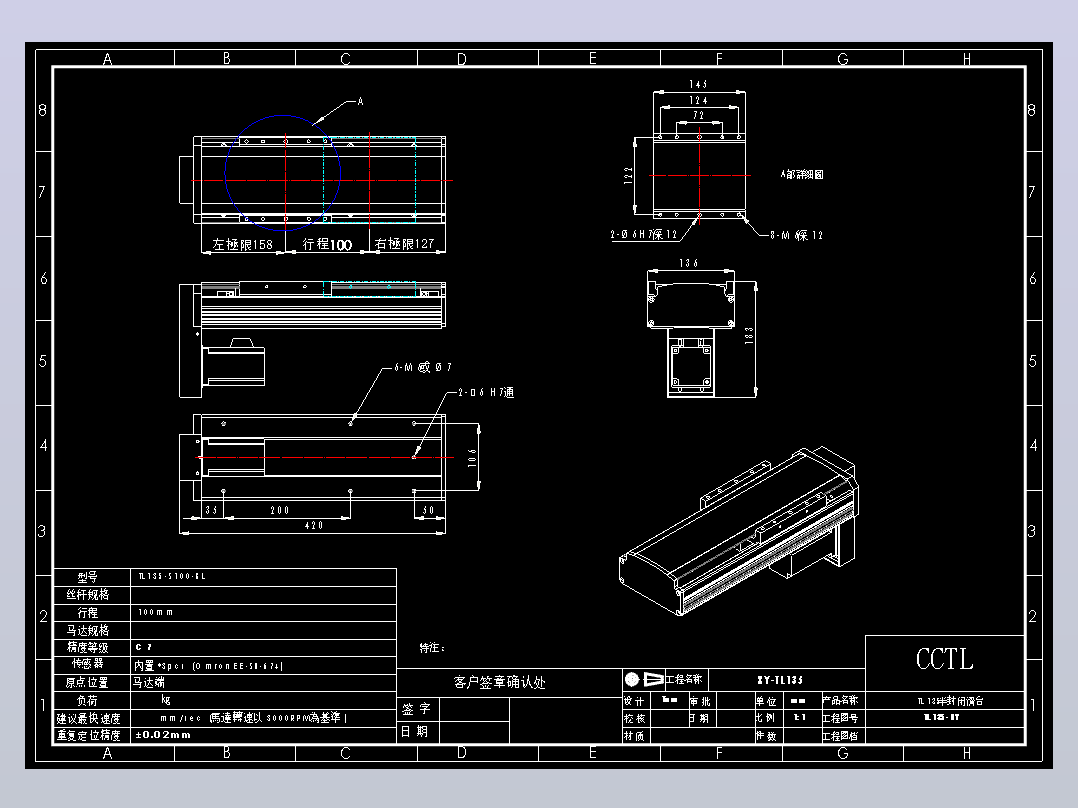This screenshot has height=808, width=1078.
Task: Click the model number TL135-S100-BL value
Action: (x=172, y=576)
